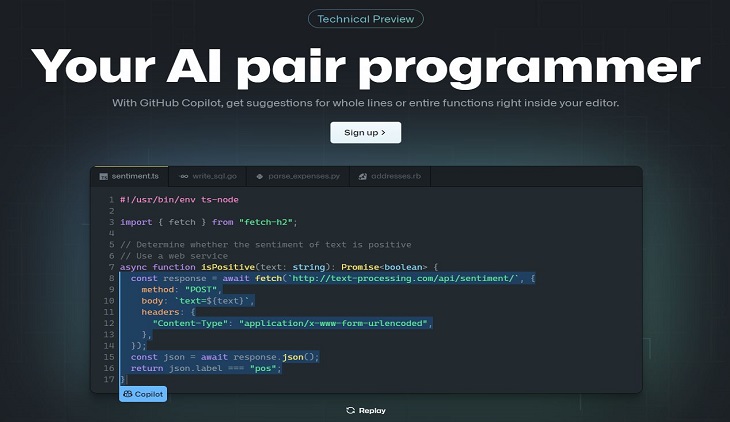Click the Copilot badge below the code

143,394
